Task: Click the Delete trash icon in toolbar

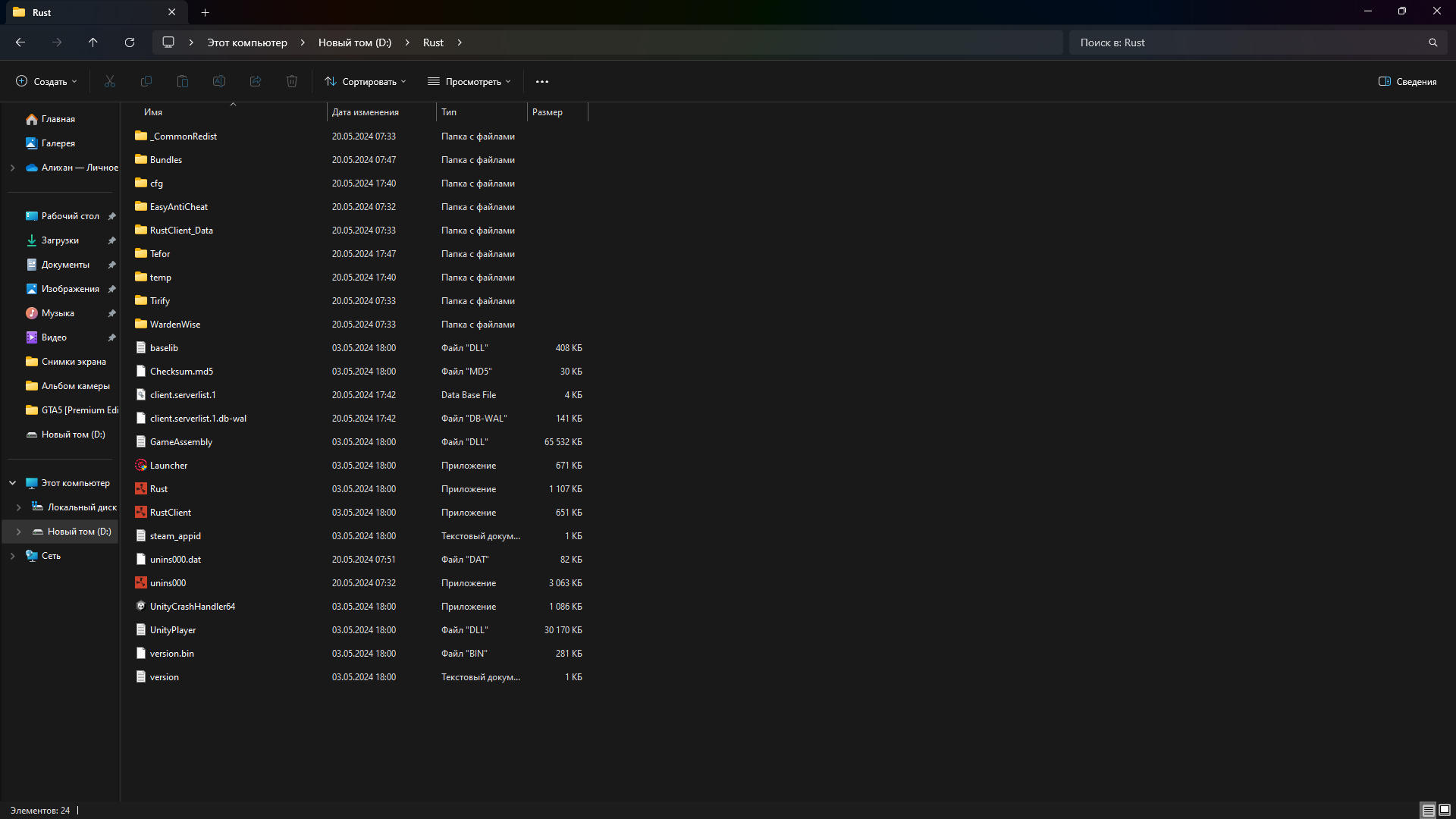Action: coord(292,81)
